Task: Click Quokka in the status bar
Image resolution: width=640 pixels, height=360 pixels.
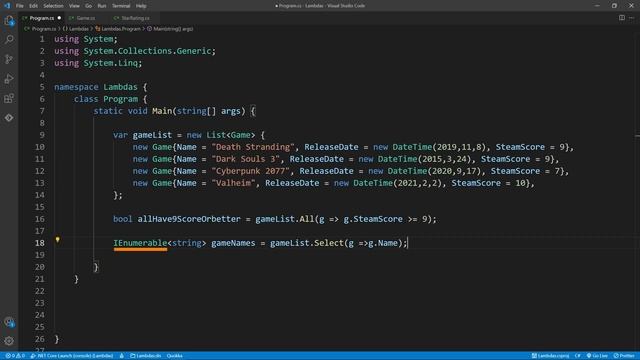Action: tap(175, 356)
